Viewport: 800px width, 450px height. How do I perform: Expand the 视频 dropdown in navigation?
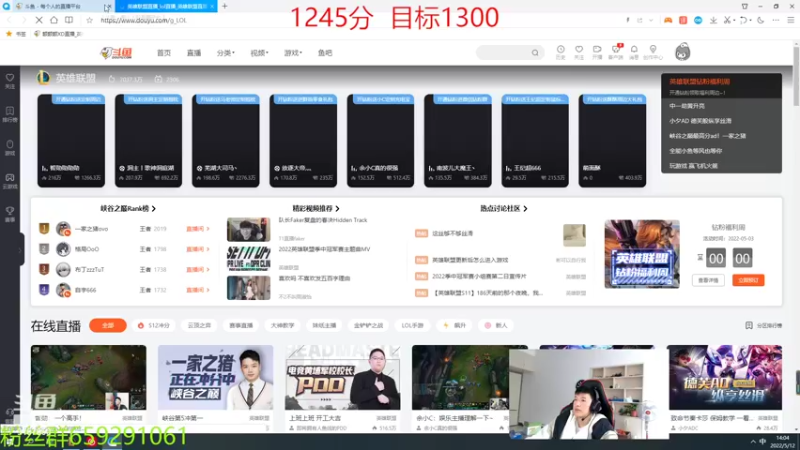[259, 53]
